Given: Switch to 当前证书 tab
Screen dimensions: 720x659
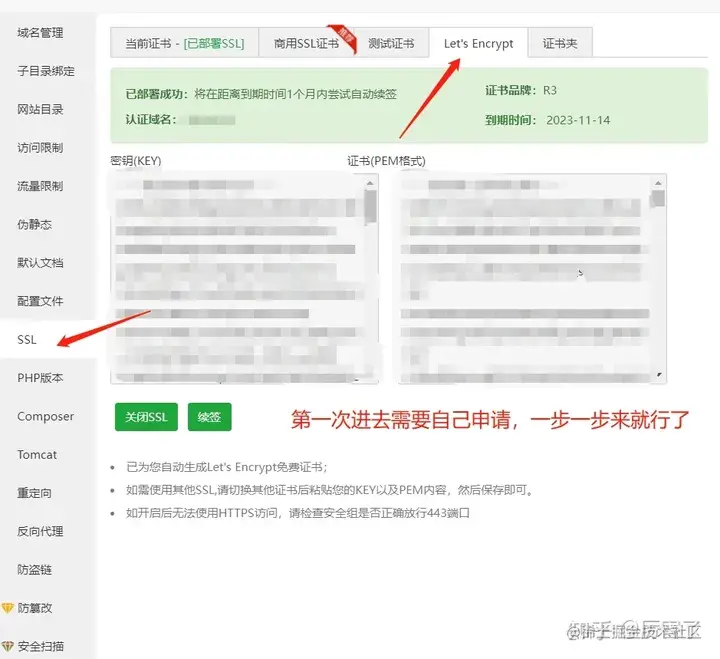Looking at the screenshot, I should [185, 43].
